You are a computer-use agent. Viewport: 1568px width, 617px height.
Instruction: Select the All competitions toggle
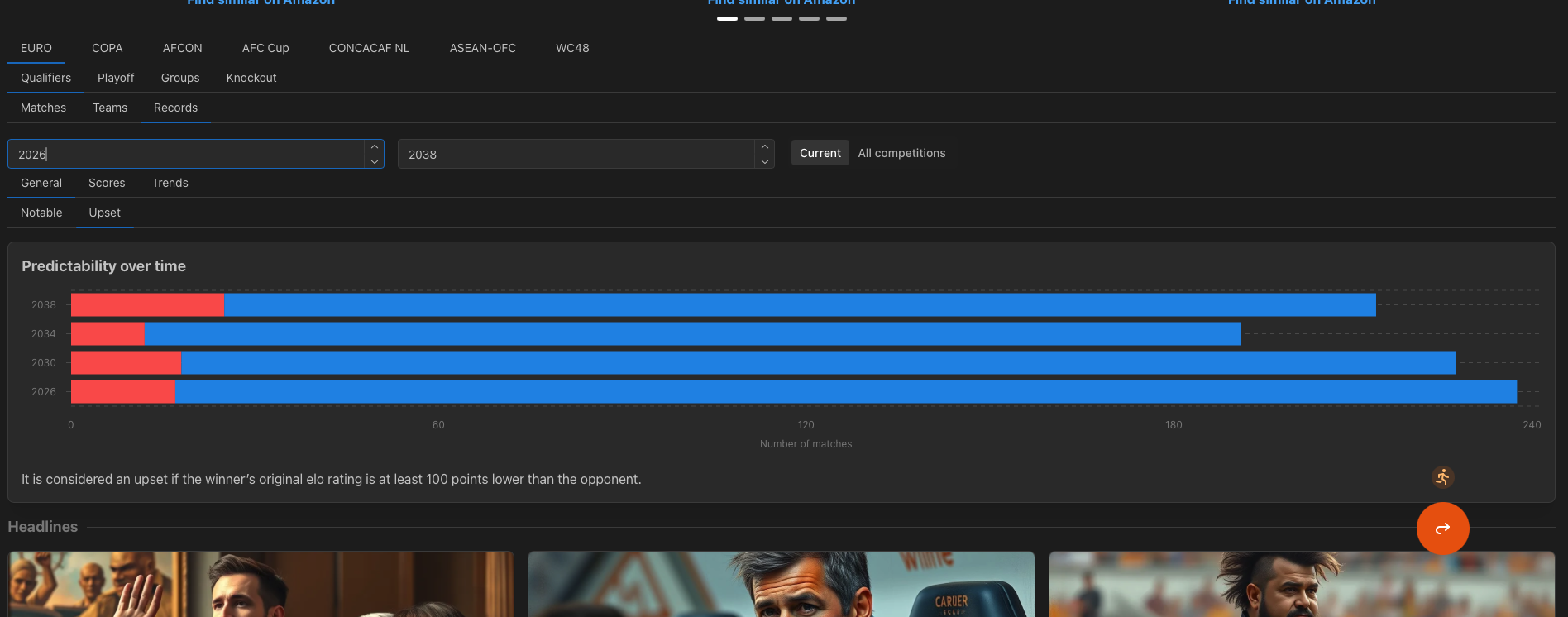(x=901, y=153)
